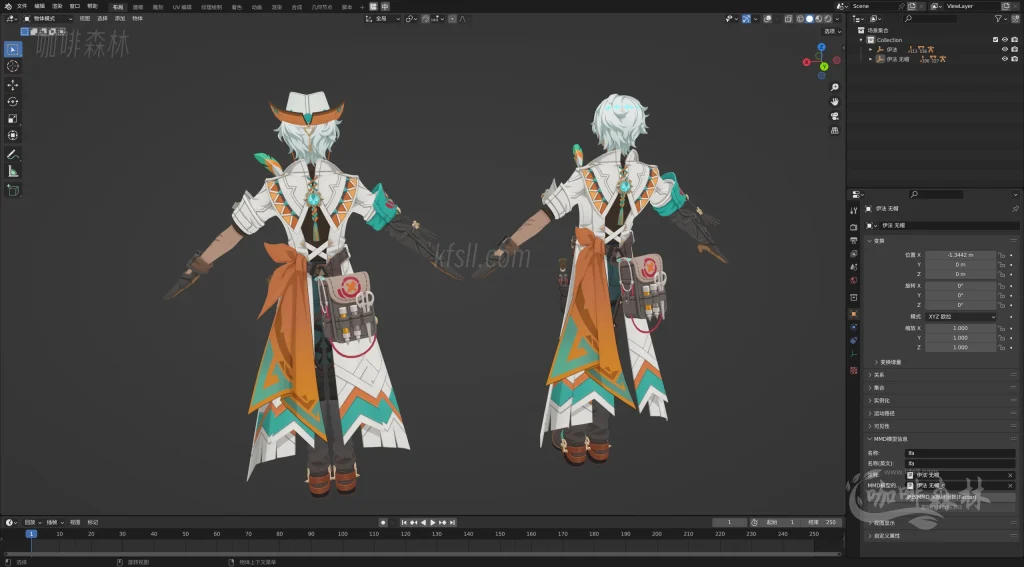The height and width of the screenshot is (567, 1024).
Task: Jump to the timeline end frame
Action: [x=452, y=523]
